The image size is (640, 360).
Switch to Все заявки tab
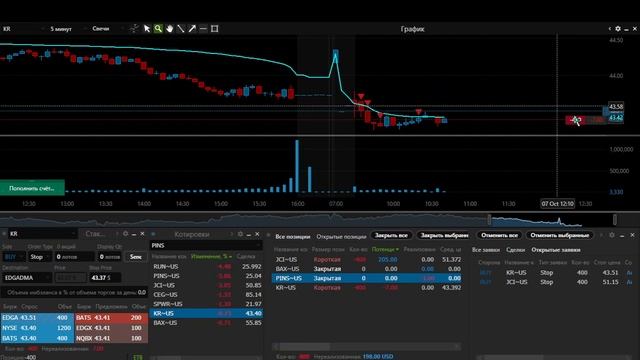486,249
